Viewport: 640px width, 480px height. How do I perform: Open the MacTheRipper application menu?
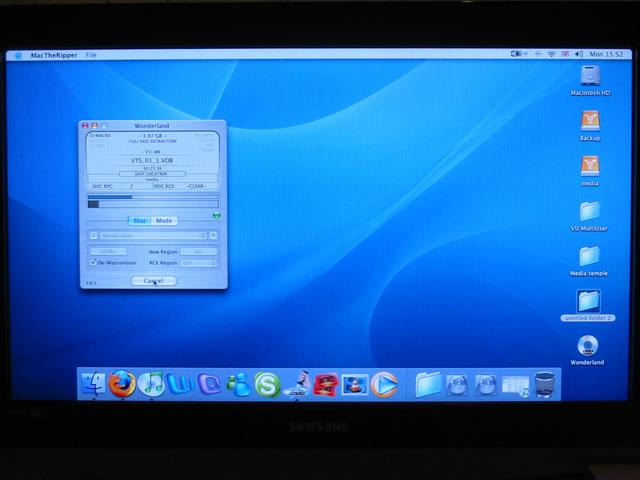click(54, 55)
